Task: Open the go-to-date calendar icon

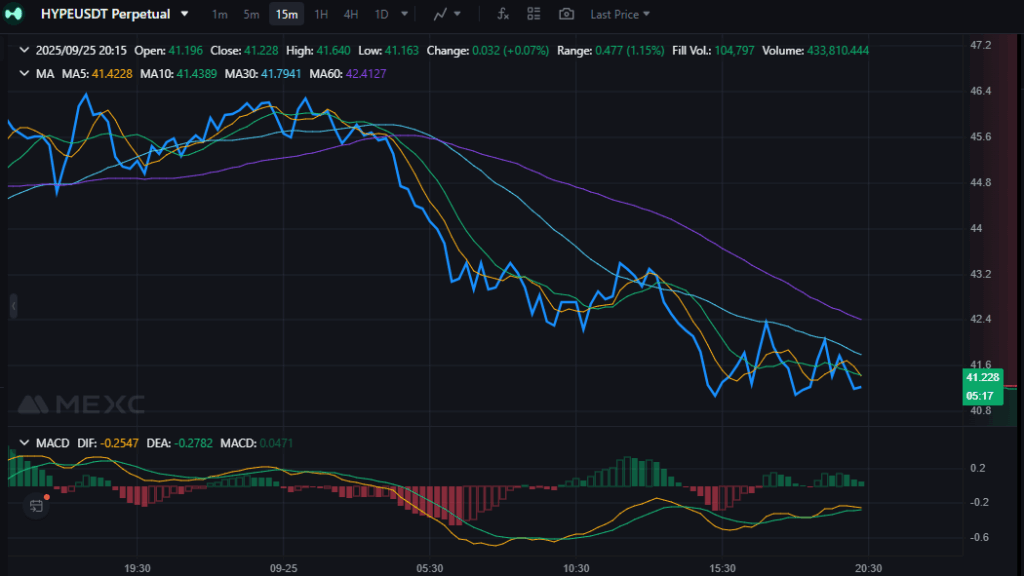Action: click(37, 505)
